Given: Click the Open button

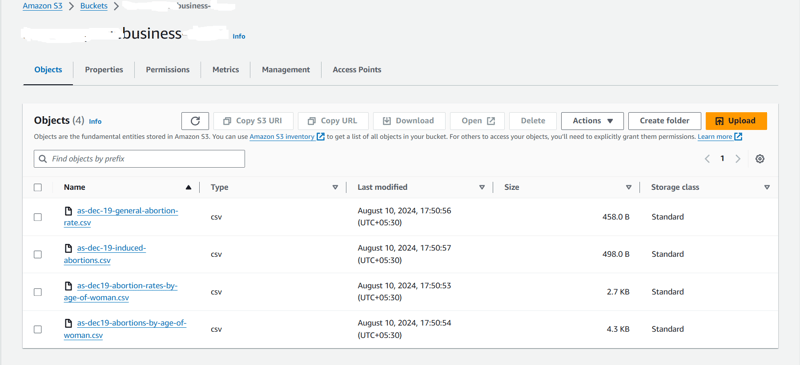Looking at the screenshot, I should click(478, 121).
